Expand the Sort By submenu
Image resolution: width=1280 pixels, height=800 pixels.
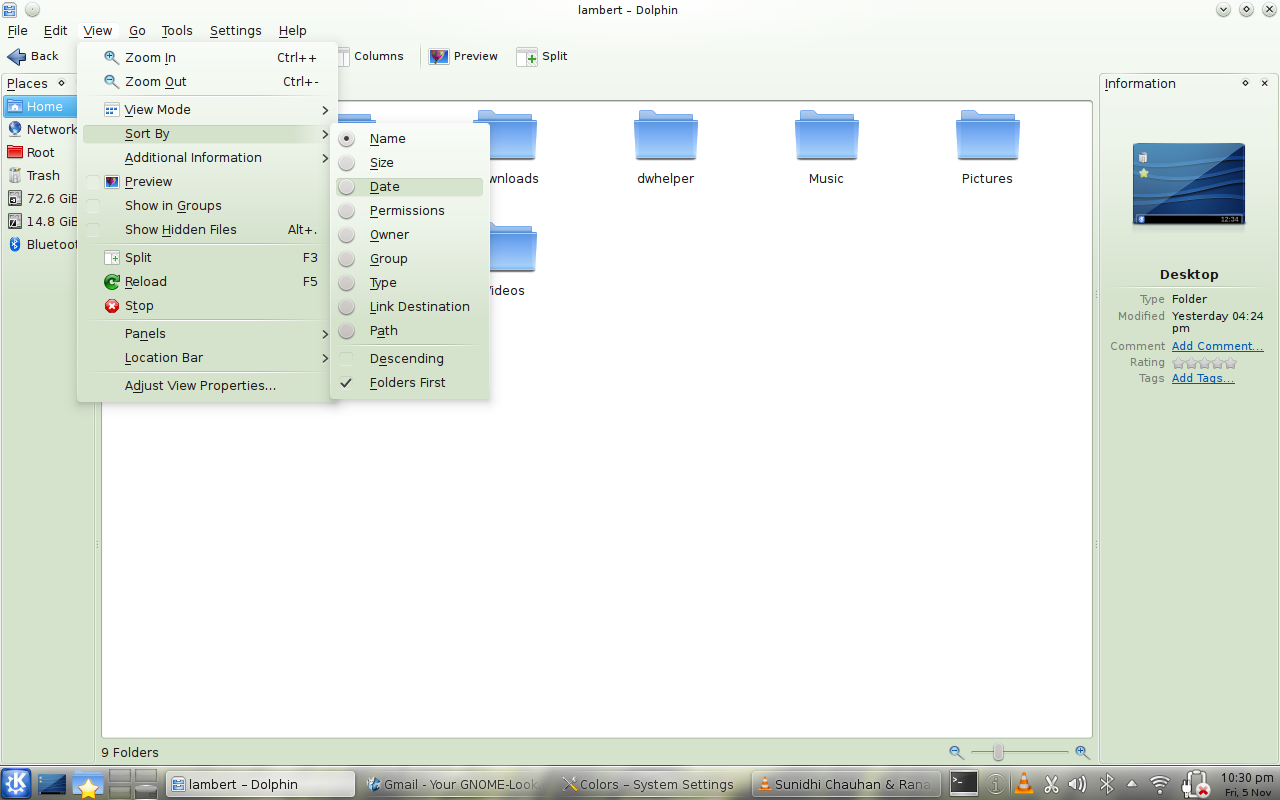pos(207,134)
